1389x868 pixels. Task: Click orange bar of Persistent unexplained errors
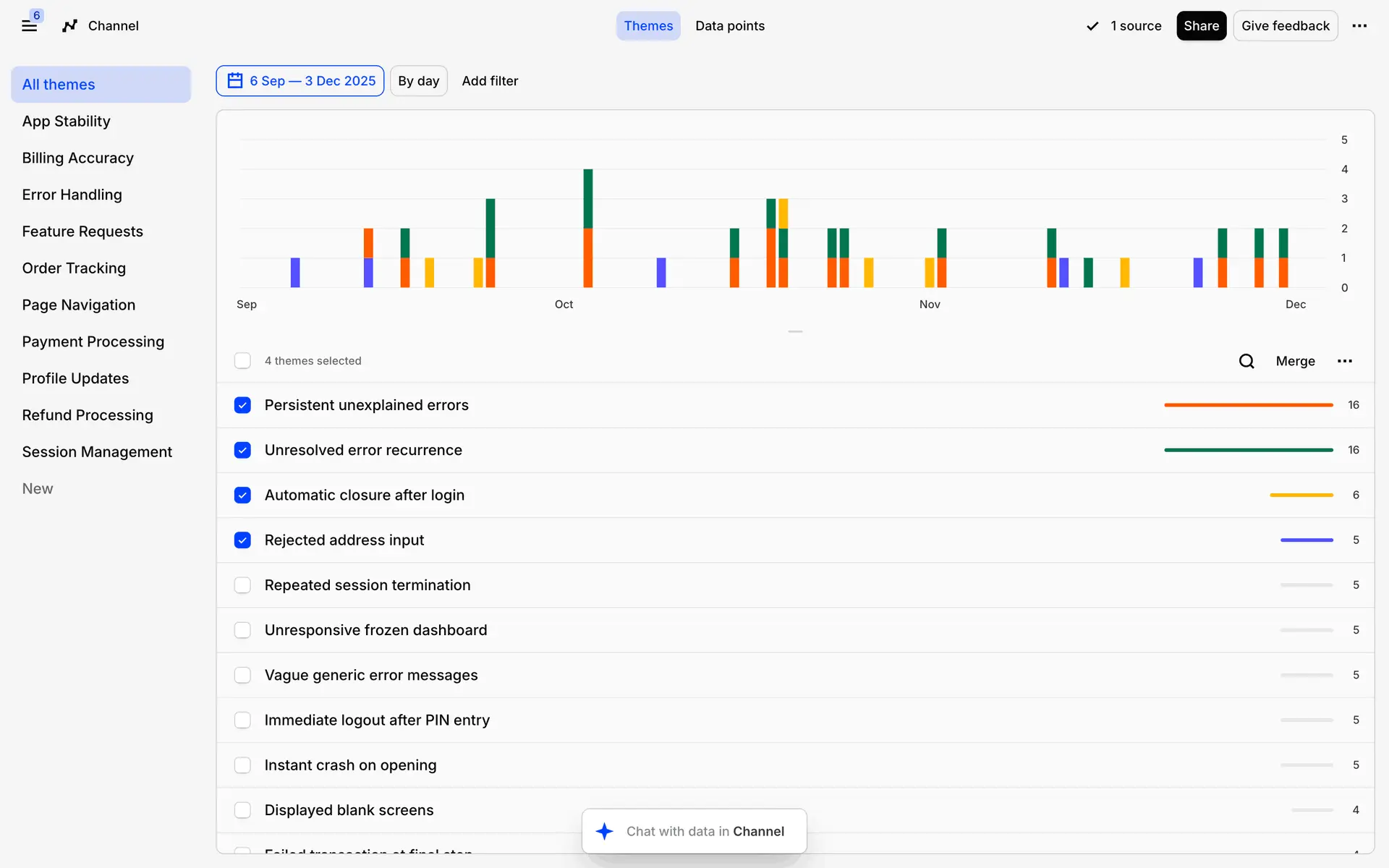pos(1248,405)
